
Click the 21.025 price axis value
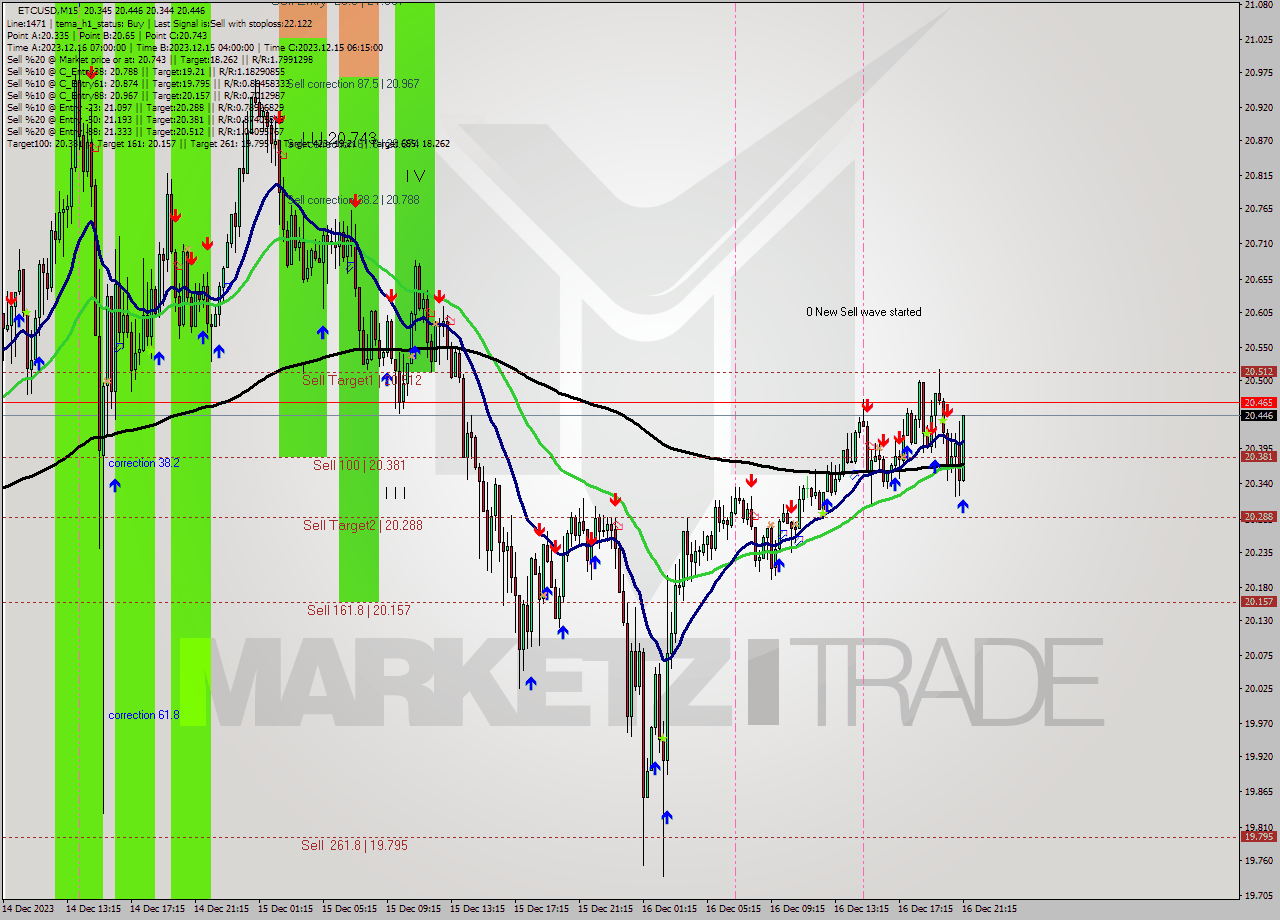tap(1258, 40)
